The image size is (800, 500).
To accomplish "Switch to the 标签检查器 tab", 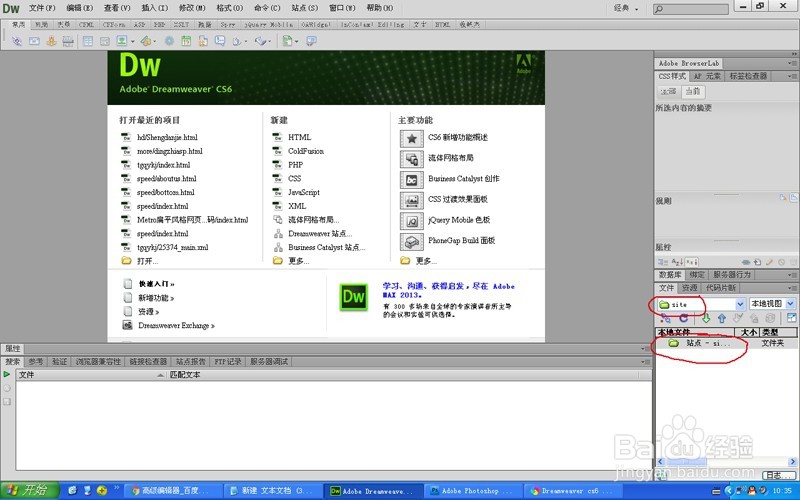I will pyautogui.click(x=748, y=76).
